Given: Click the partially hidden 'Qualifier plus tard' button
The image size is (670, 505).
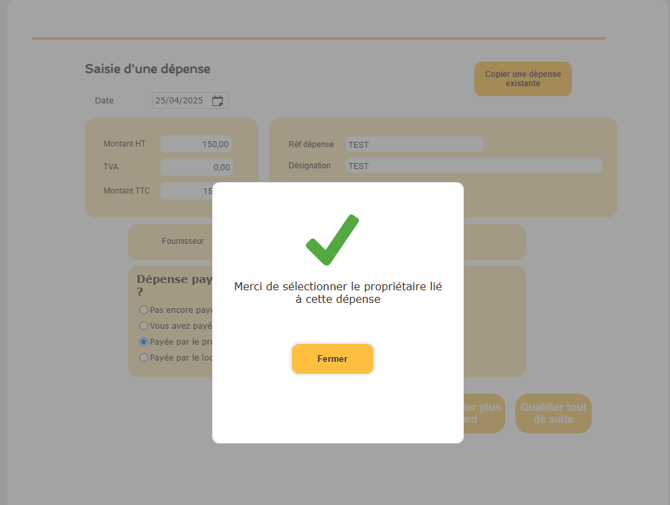Looking at the screenshot, I should tap(484, 413).
